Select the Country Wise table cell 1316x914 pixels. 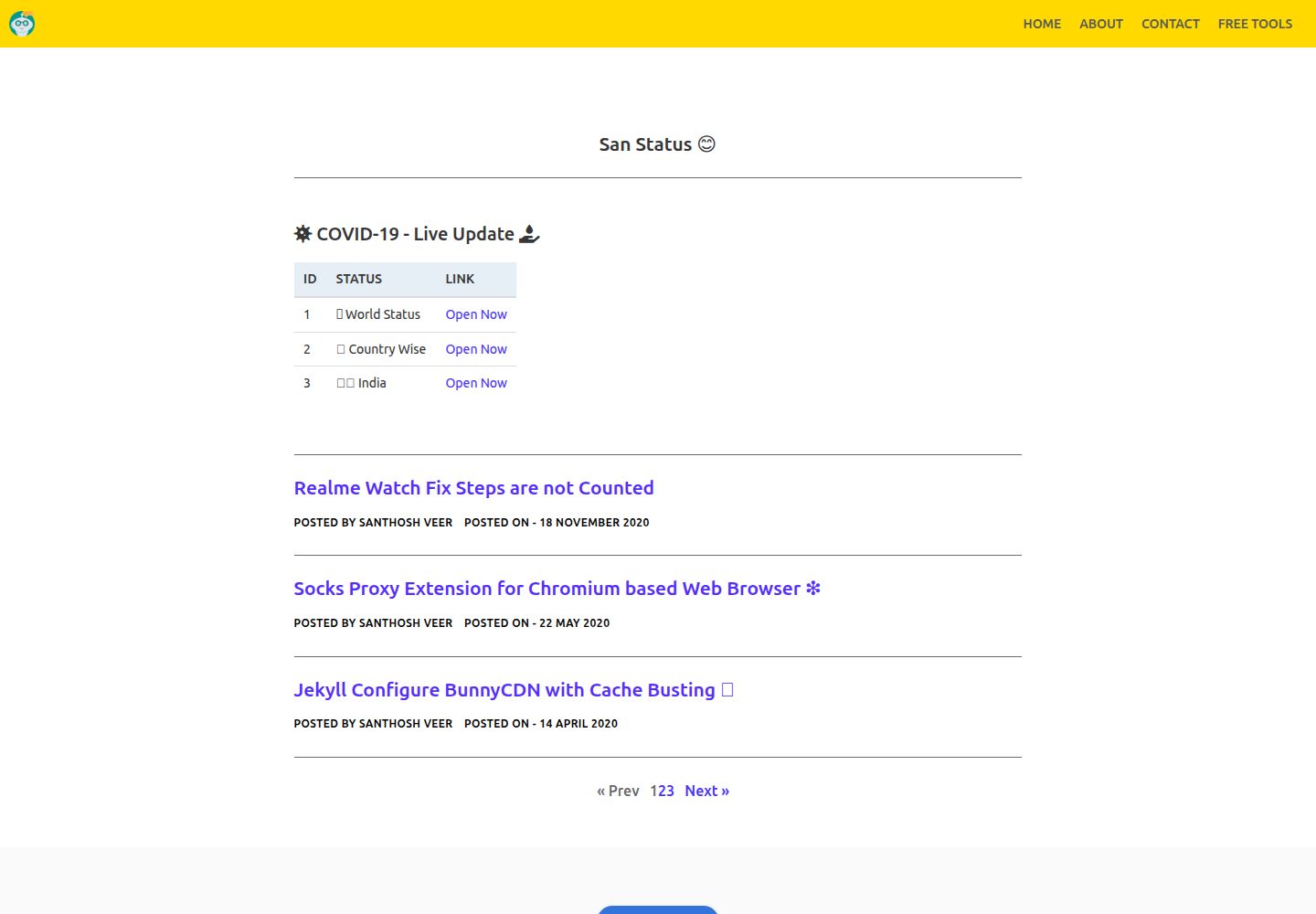coord(381,349)
